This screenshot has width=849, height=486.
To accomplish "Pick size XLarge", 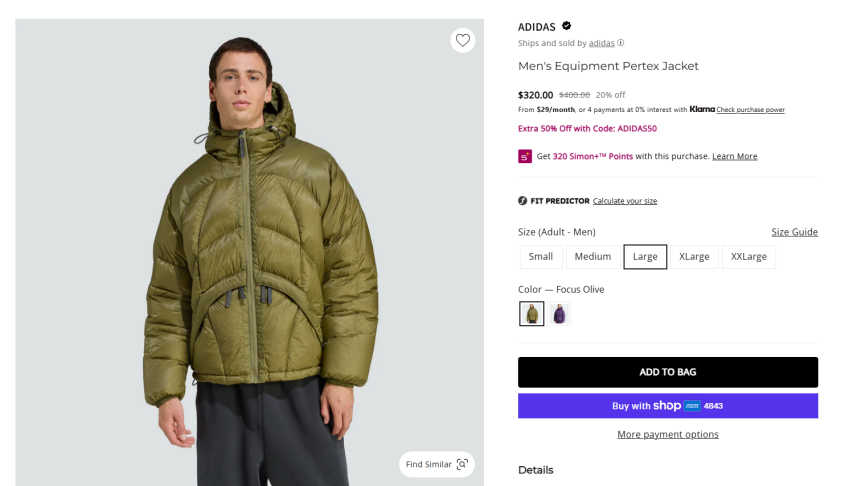I will (x=694, y=257).
